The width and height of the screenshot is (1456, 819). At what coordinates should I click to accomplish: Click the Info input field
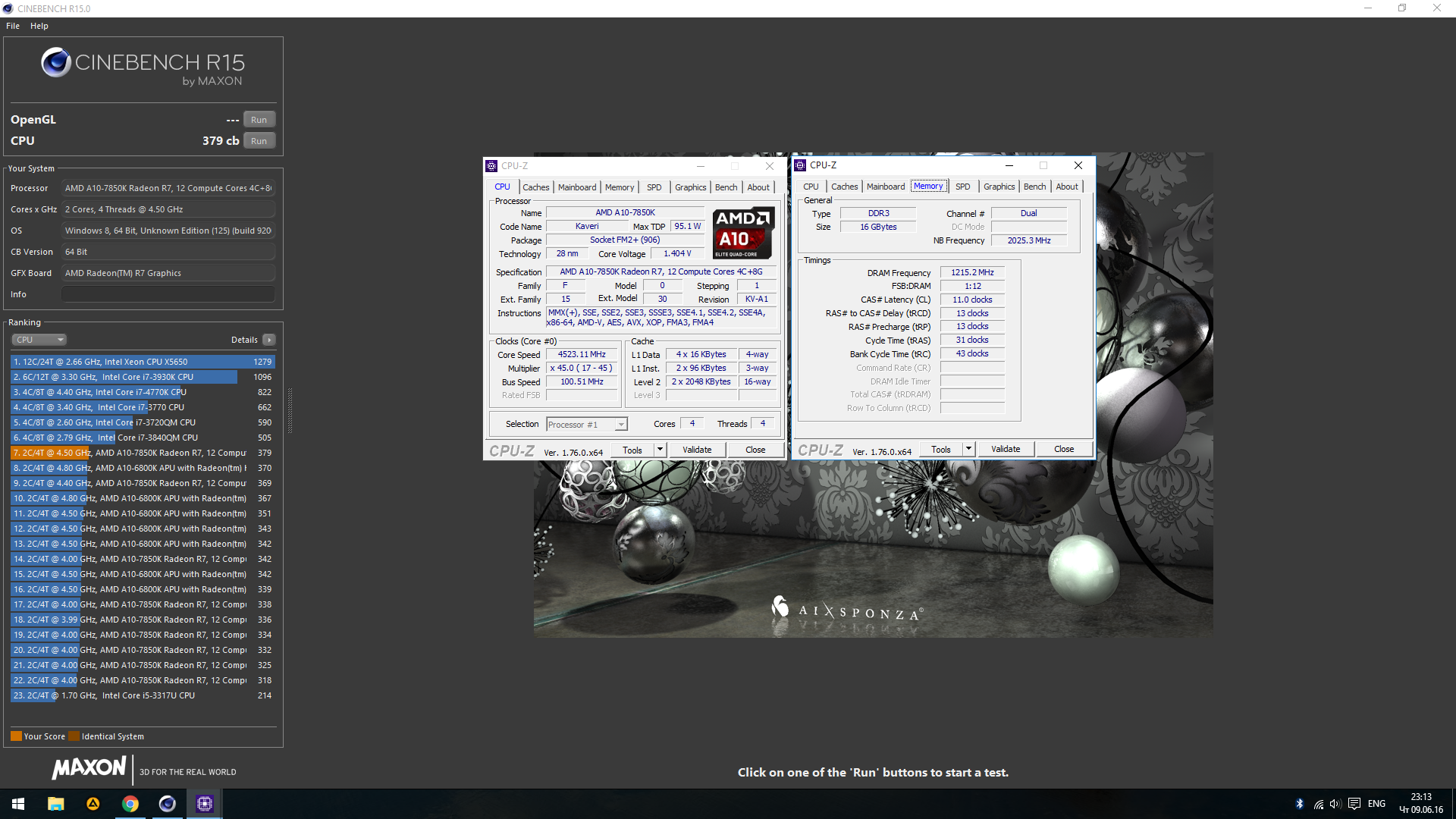[x=168, y=294]
